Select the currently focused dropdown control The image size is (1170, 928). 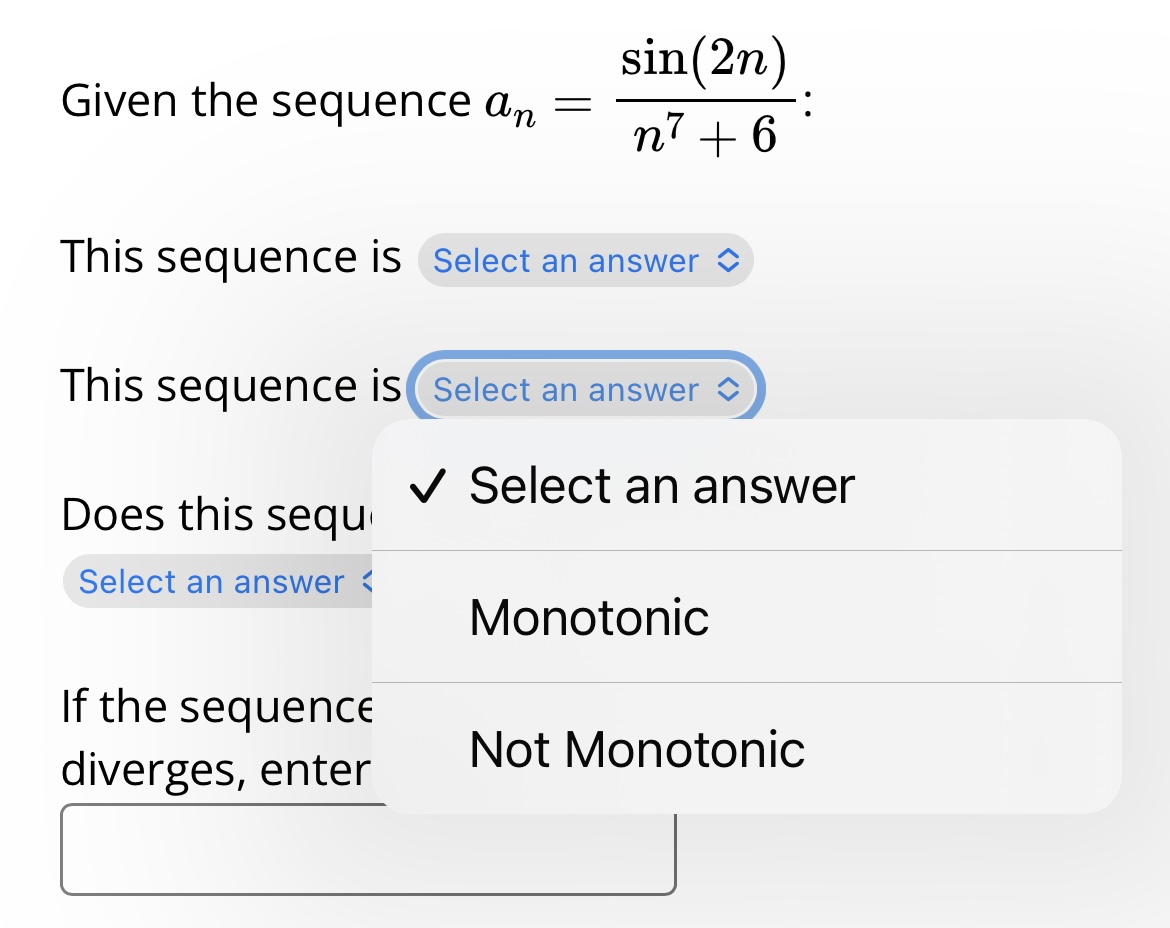click(x=585, y=390)
